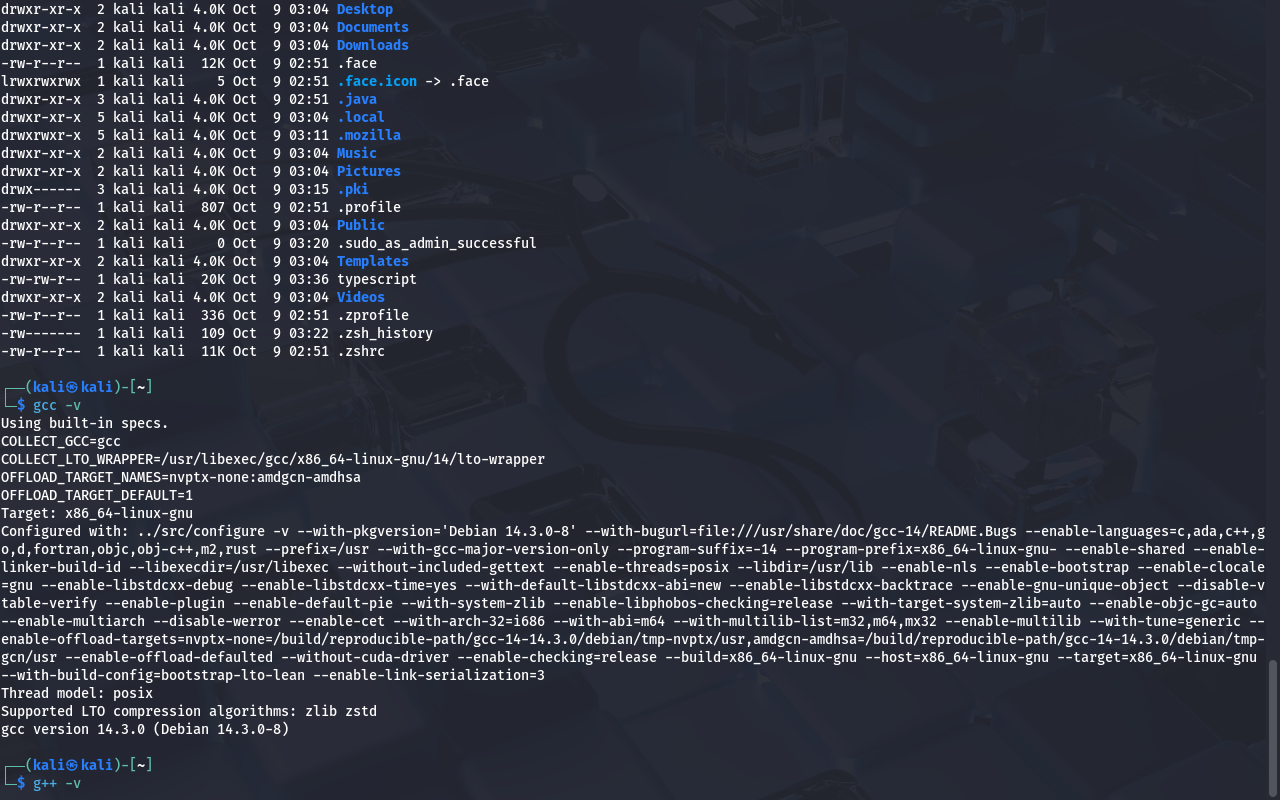Click the Public folder name
The height and width of the screenshot is (800, 1280).
360,225
